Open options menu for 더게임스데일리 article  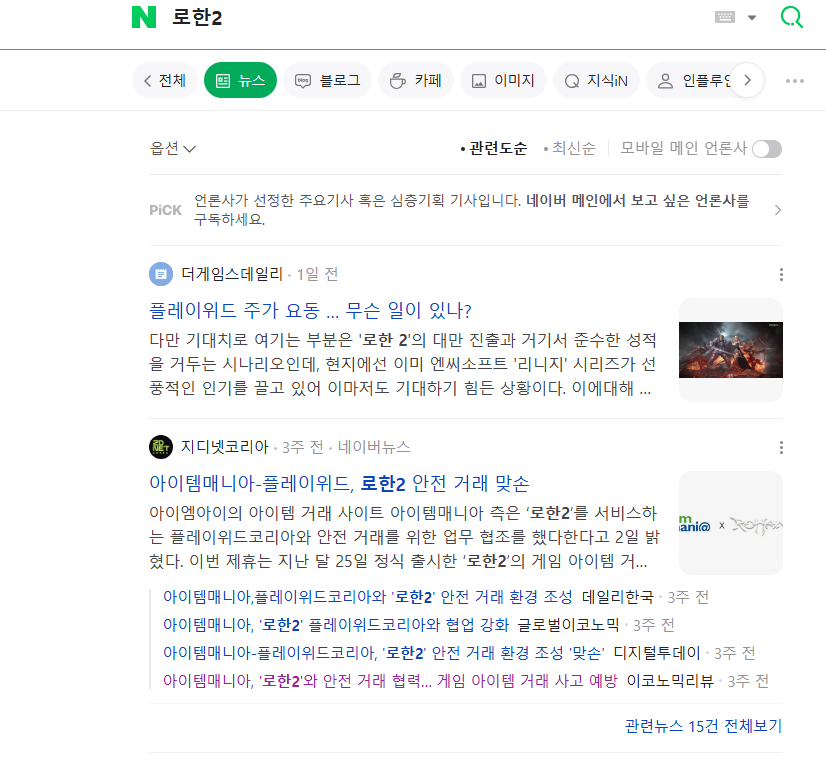(781, 275)
